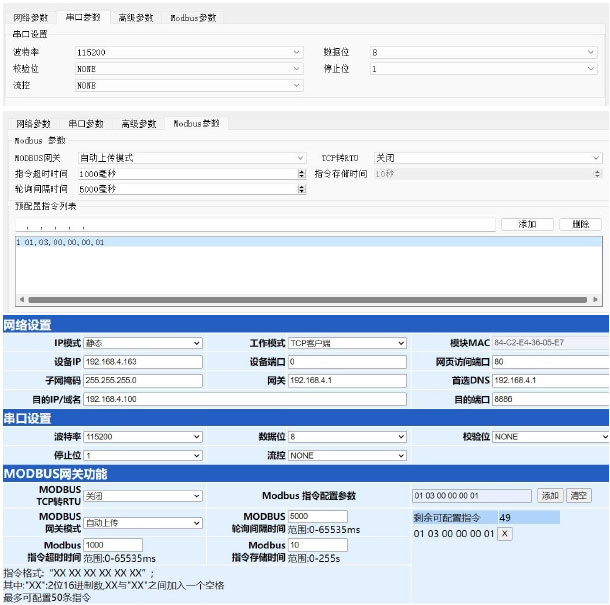The width and height of the screenshot is (610, 605).
Task: Decrease the 轮询间隔时间 5000毫秒 spinner value
Action: (302, 191)
